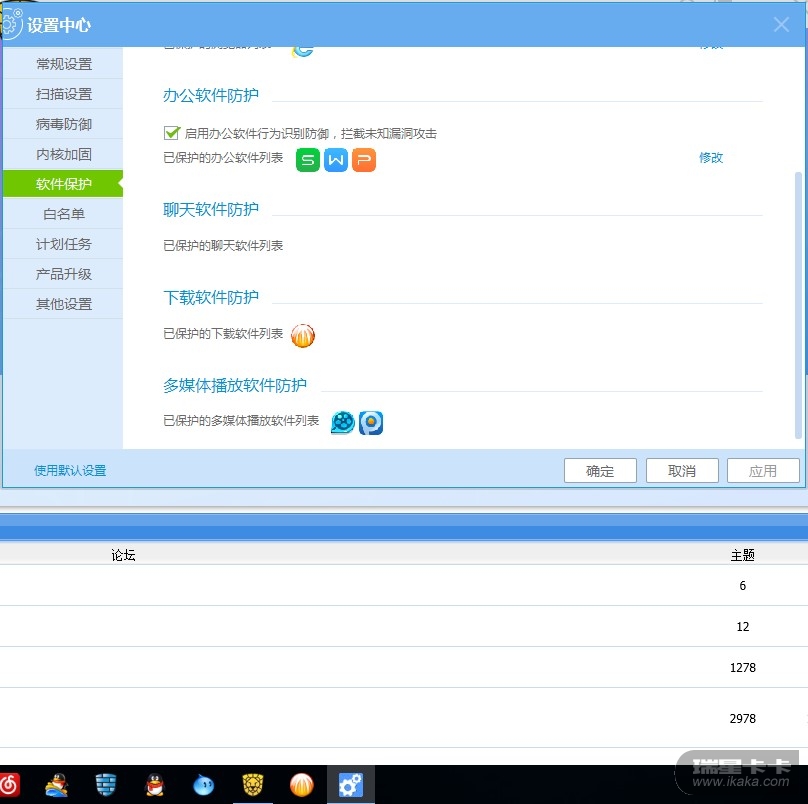Click the settings panel vertical scrollbar
Image resolution: width=808 pixels, height=804 pixels.
798,305
